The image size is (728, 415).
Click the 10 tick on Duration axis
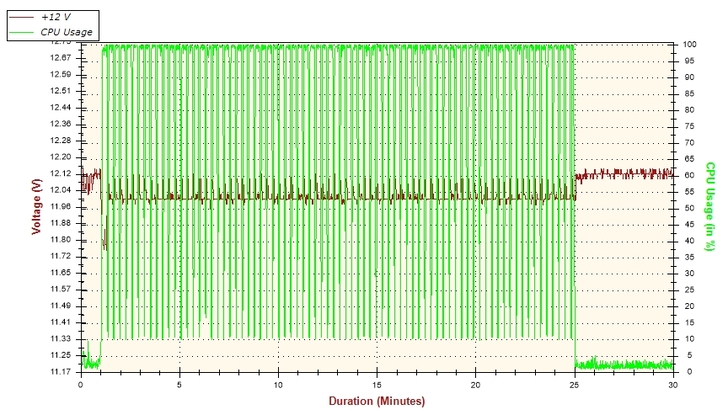[278, 385]
